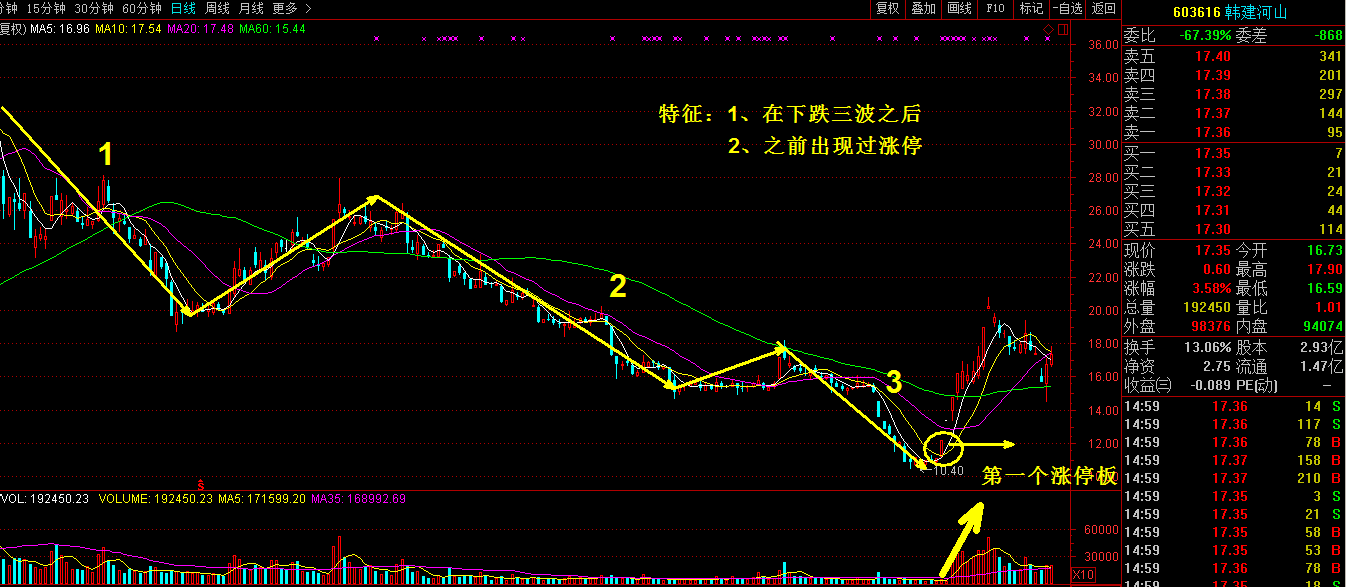The width and height of the screenshot is (1346, 587).
Task: Click the circled first limit-up candle
Action: coord(942,446)
